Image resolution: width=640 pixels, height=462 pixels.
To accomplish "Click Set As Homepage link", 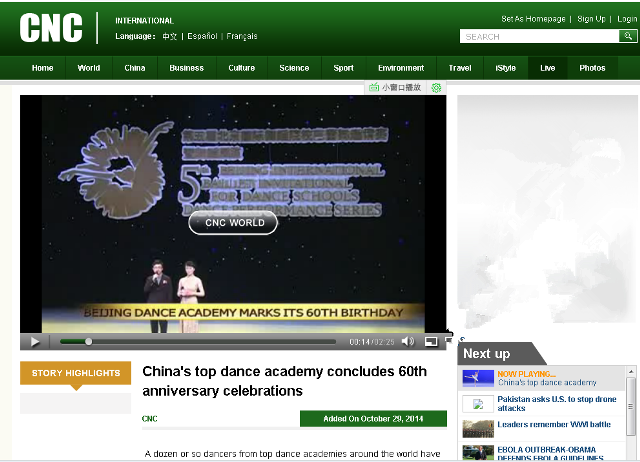I will (533, 19).
